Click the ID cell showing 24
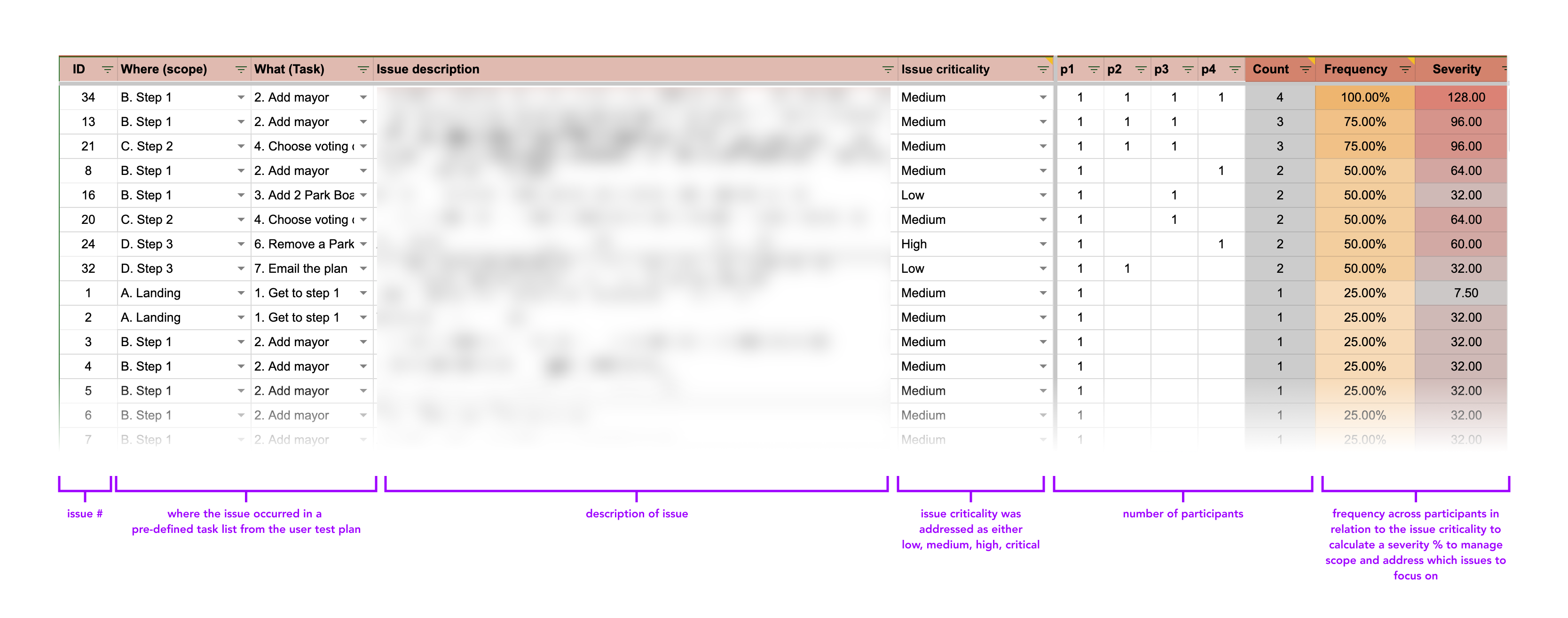1568x618 pixels. click(x=88, y=244)
